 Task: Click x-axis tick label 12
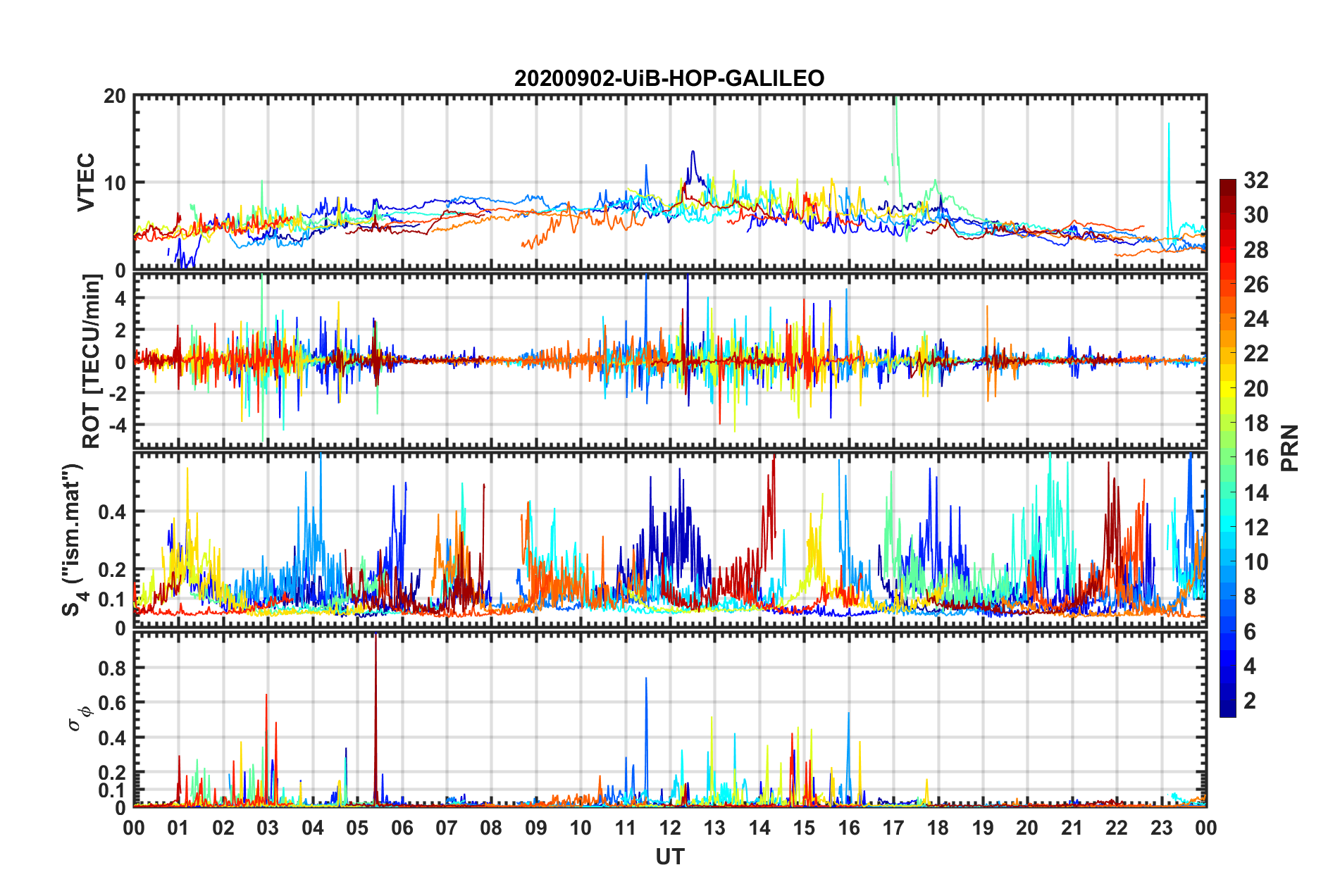670,828
